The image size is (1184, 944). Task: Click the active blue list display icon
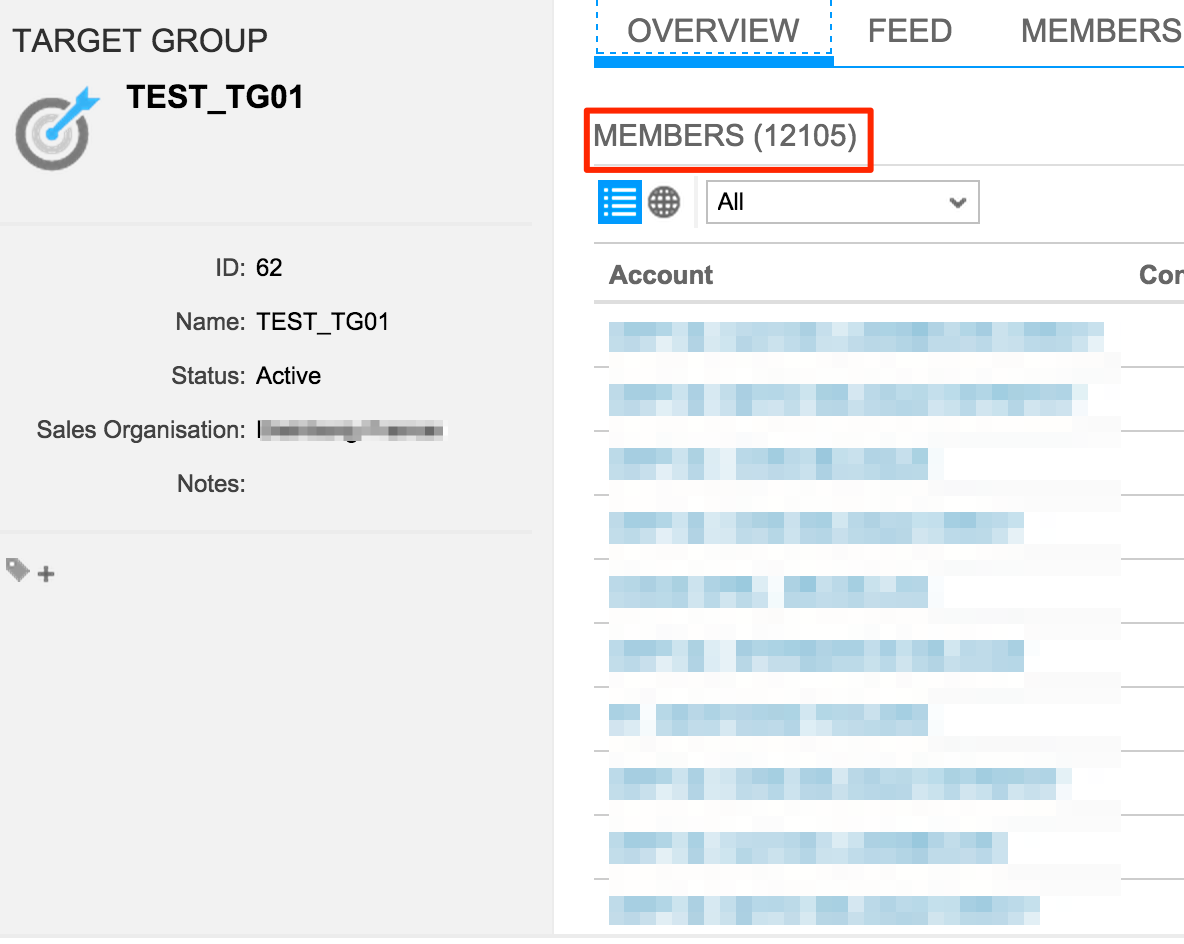(x=620, y=201)
